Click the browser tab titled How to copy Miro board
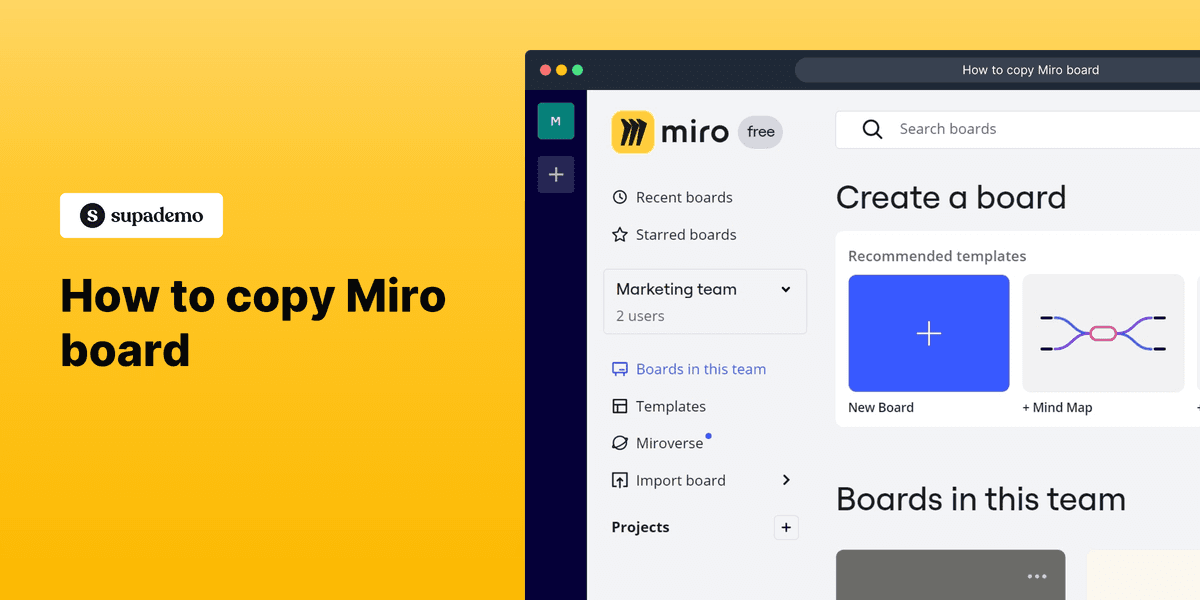This screenshot has width=1200, height=600. pyautogui.click(x=1031, y=70)
